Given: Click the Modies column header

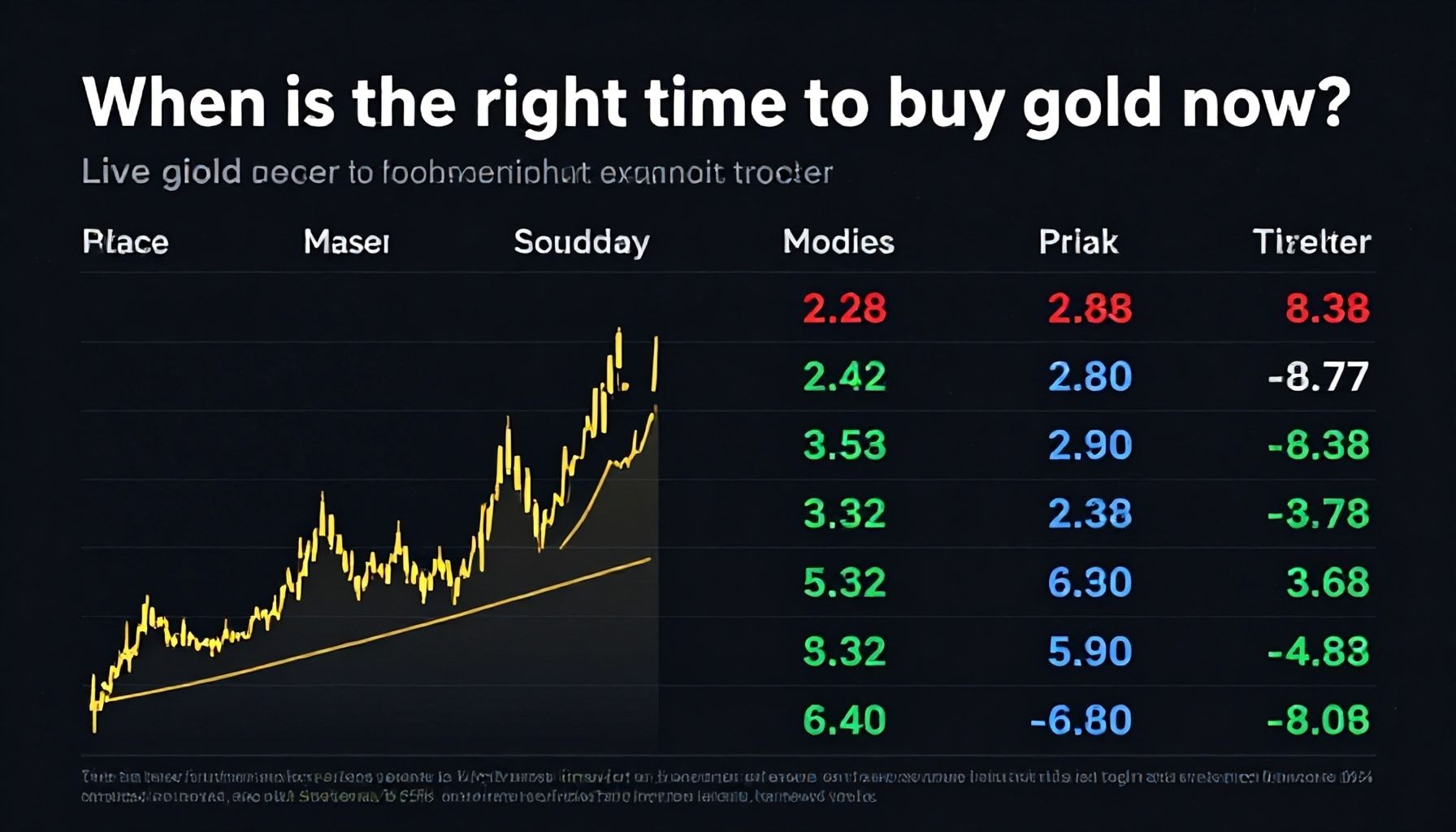Looking at the screenshot, I should pyautogui.click(x=838, y=242).
